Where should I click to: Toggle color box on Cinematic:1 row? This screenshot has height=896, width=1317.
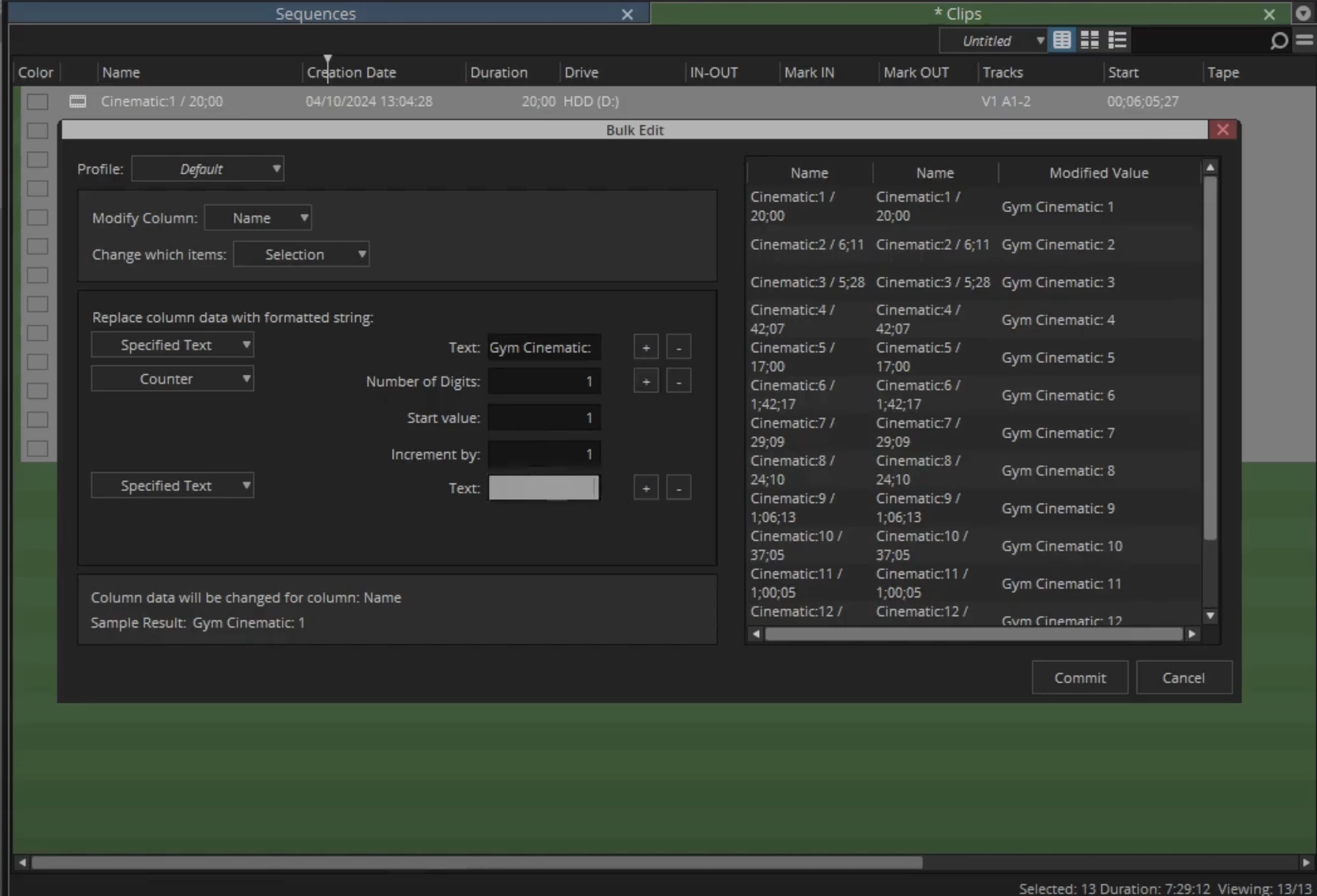[37, 101]
